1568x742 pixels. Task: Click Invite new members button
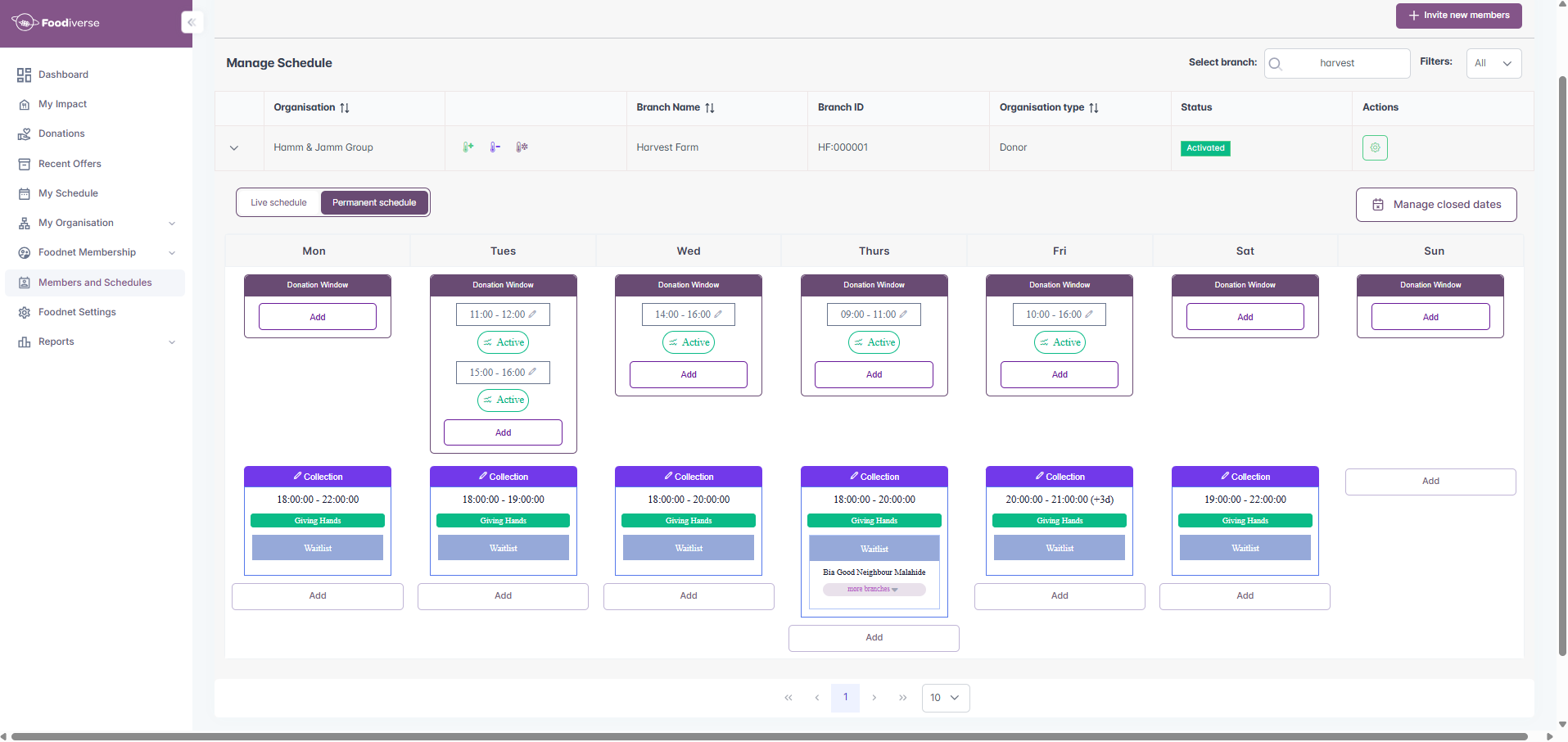tap(1458, 16)
